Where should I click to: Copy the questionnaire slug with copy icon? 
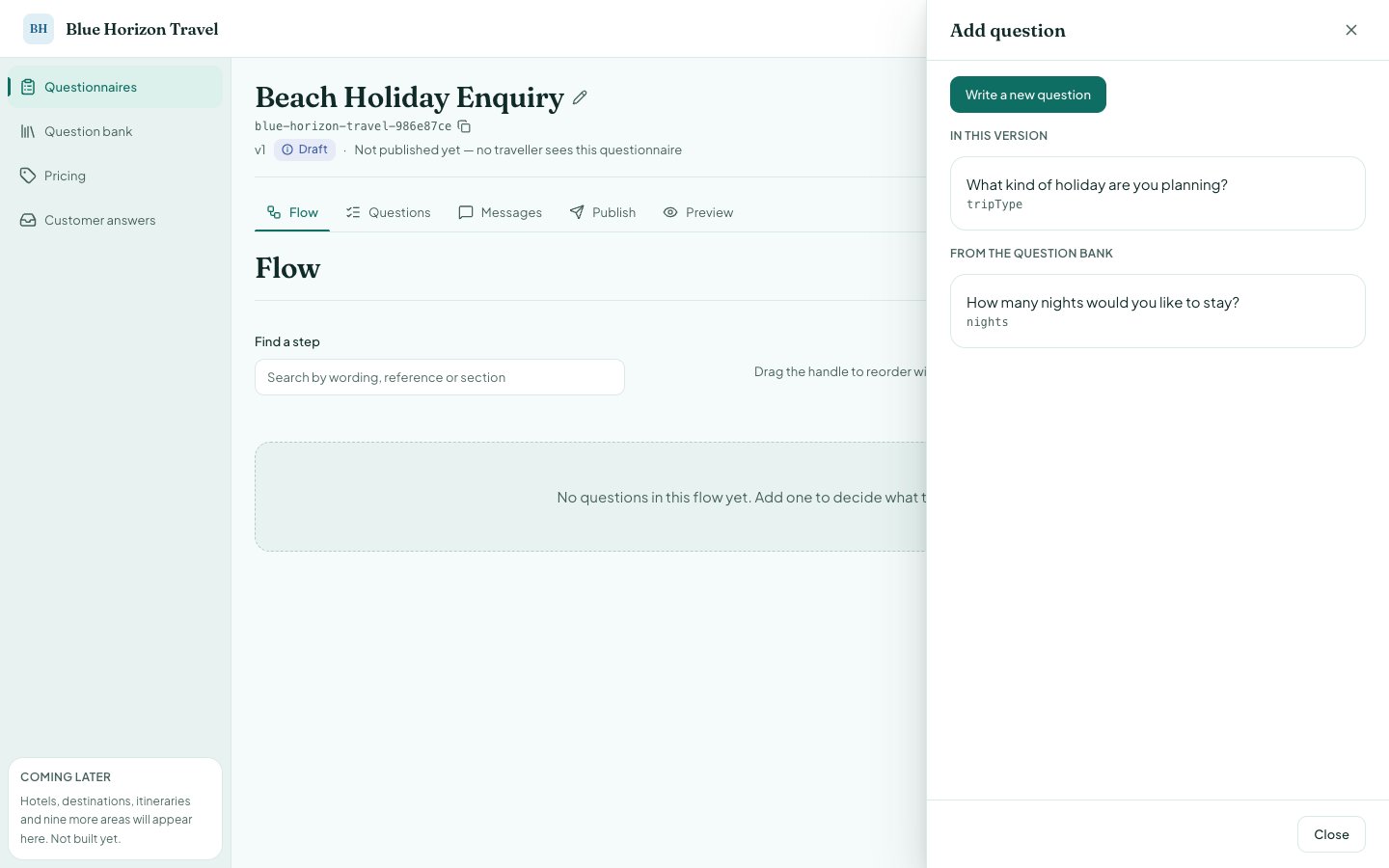[x=464, y=126]
